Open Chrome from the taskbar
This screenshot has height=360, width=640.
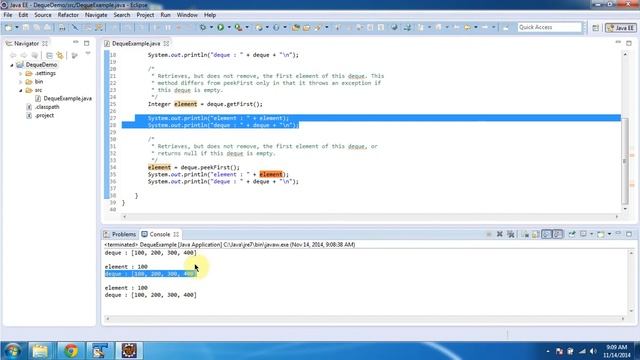(x=71, y=351)
